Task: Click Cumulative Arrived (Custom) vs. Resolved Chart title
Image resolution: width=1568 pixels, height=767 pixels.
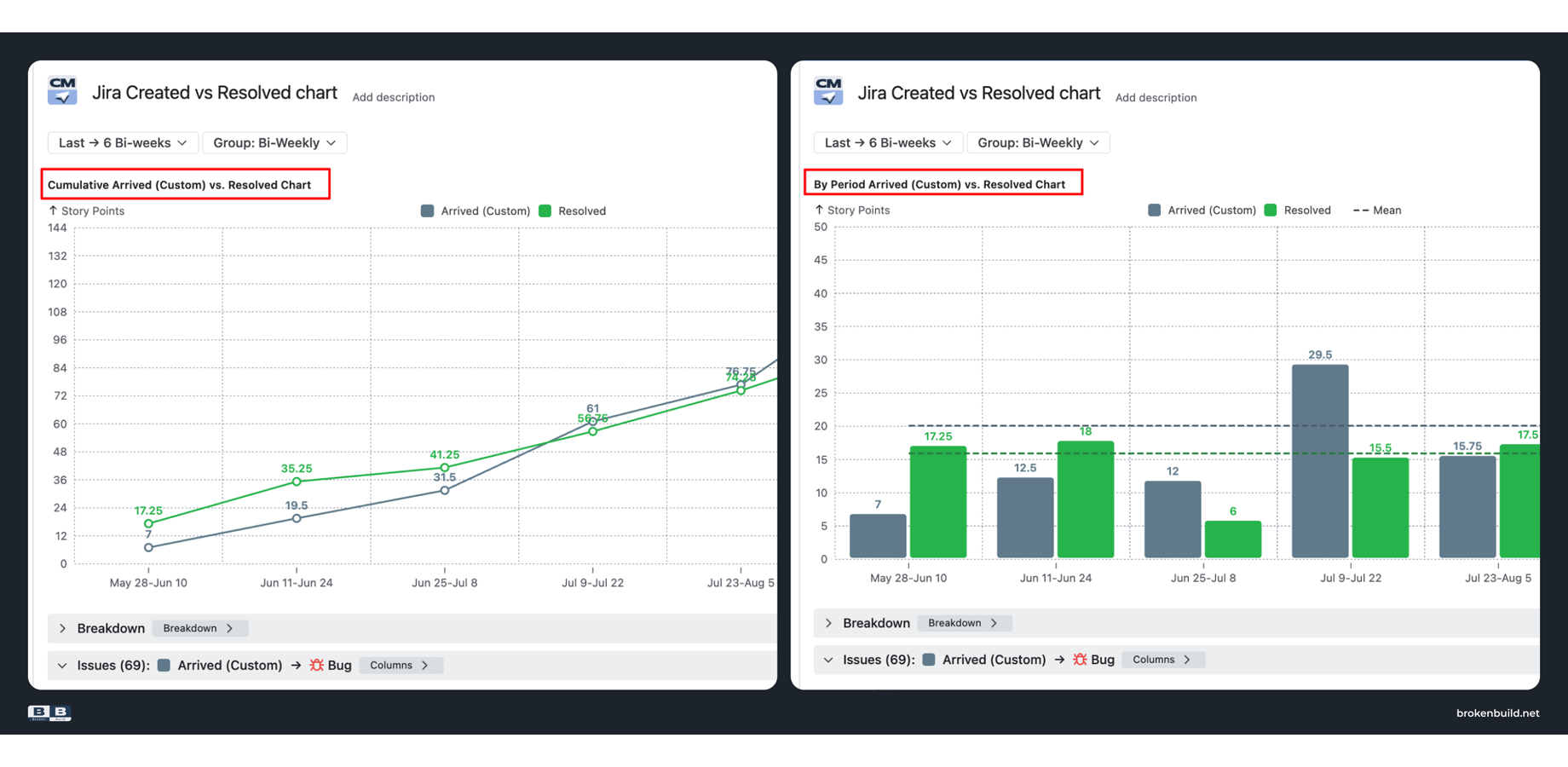Action: point(179,185)
